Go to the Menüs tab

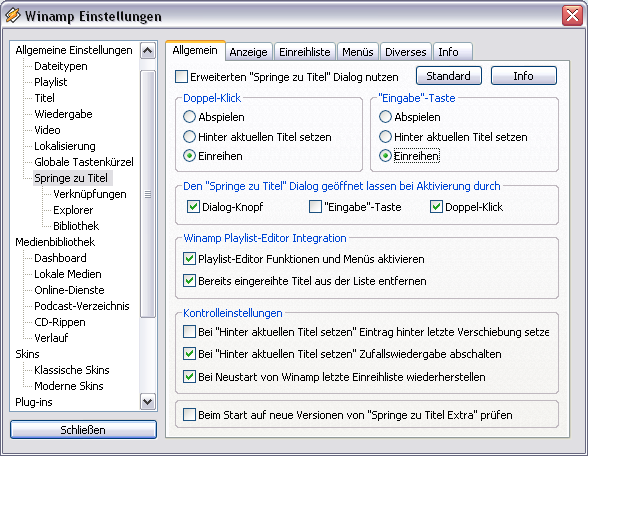tap(358, 52)
